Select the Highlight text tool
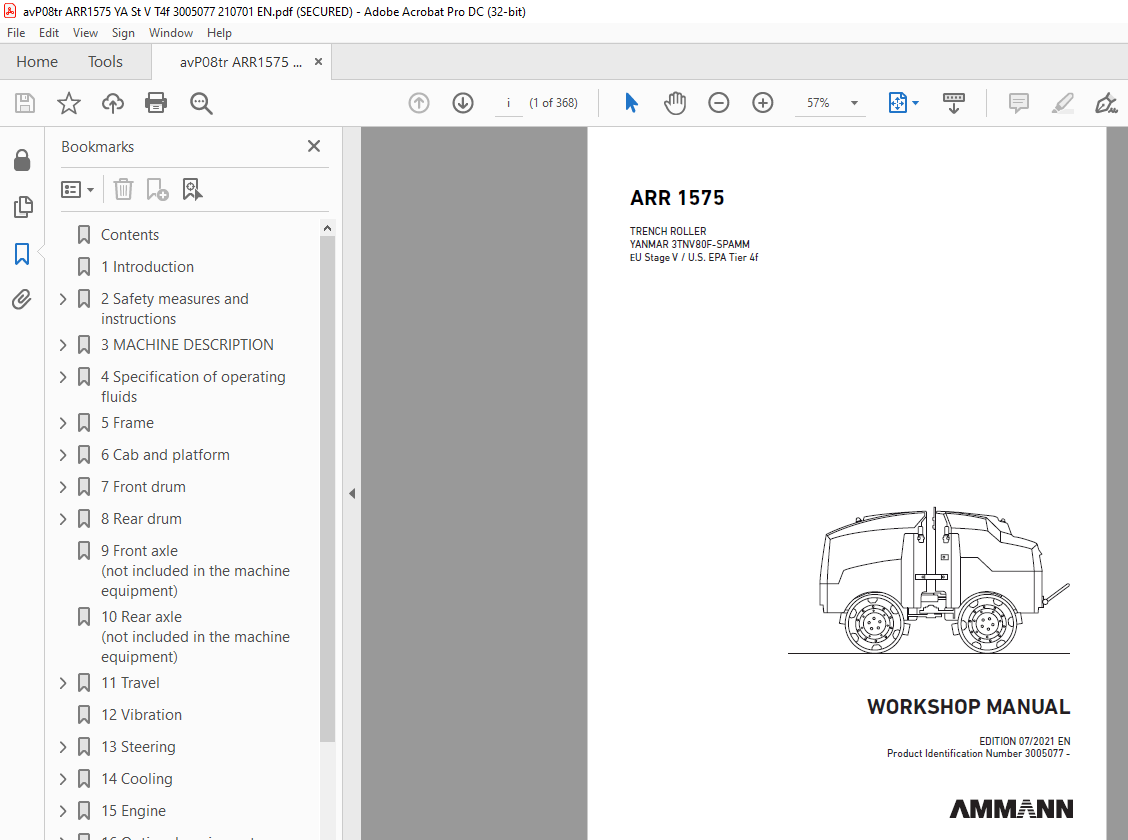Image resolution: width=1128 pixels, height=840 pixels. 1063,103
